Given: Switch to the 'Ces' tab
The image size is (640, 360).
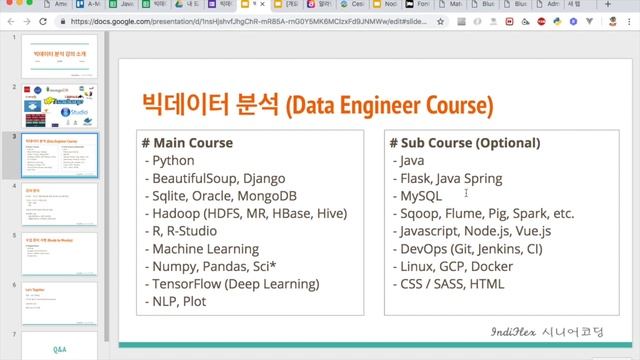Looking at the screenshot, I should tap(353, 4).
